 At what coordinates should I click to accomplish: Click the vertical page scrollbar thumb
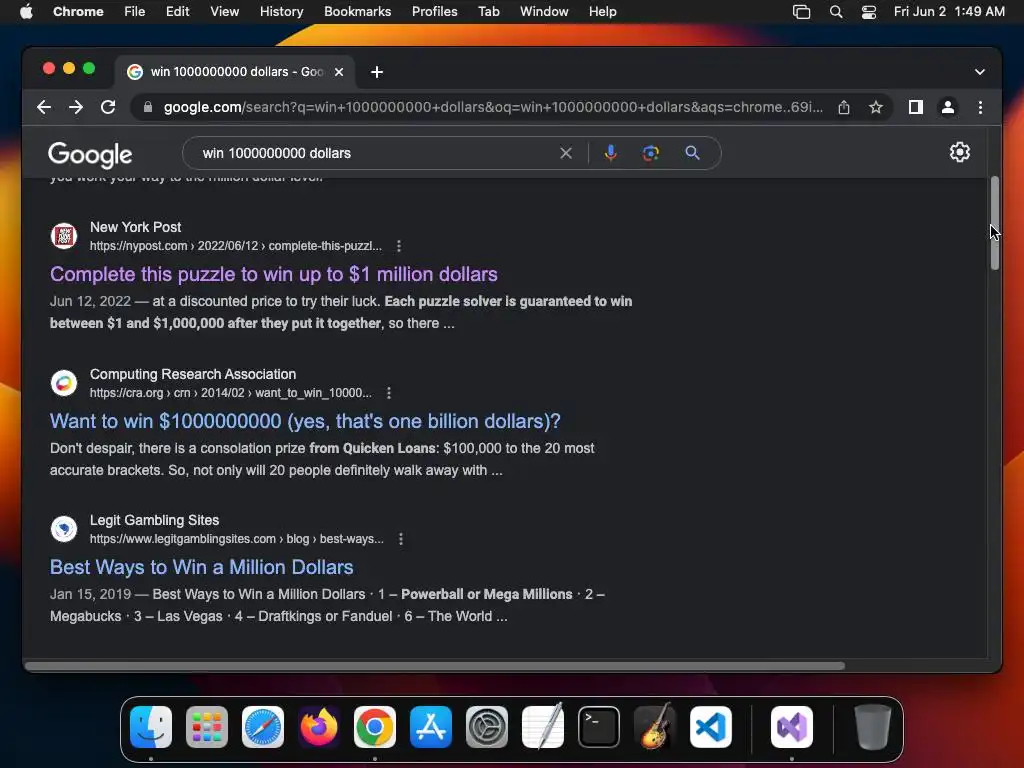[x=994, y=223]
